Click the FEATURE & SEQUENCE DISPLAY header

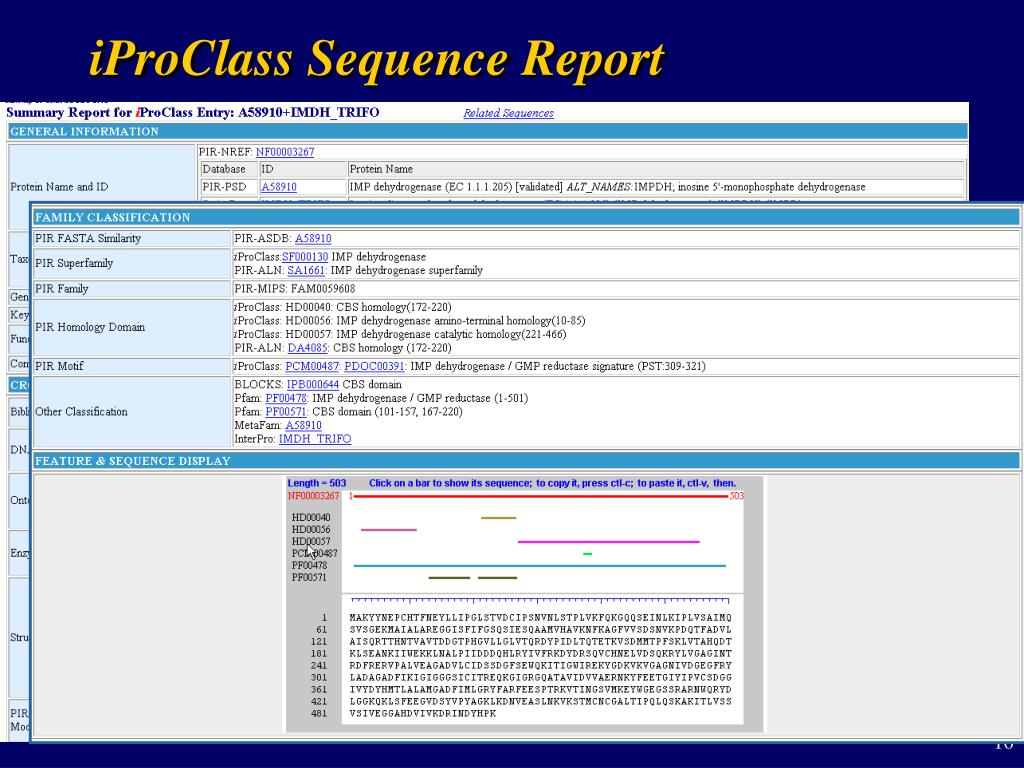[x=526, y=461]
